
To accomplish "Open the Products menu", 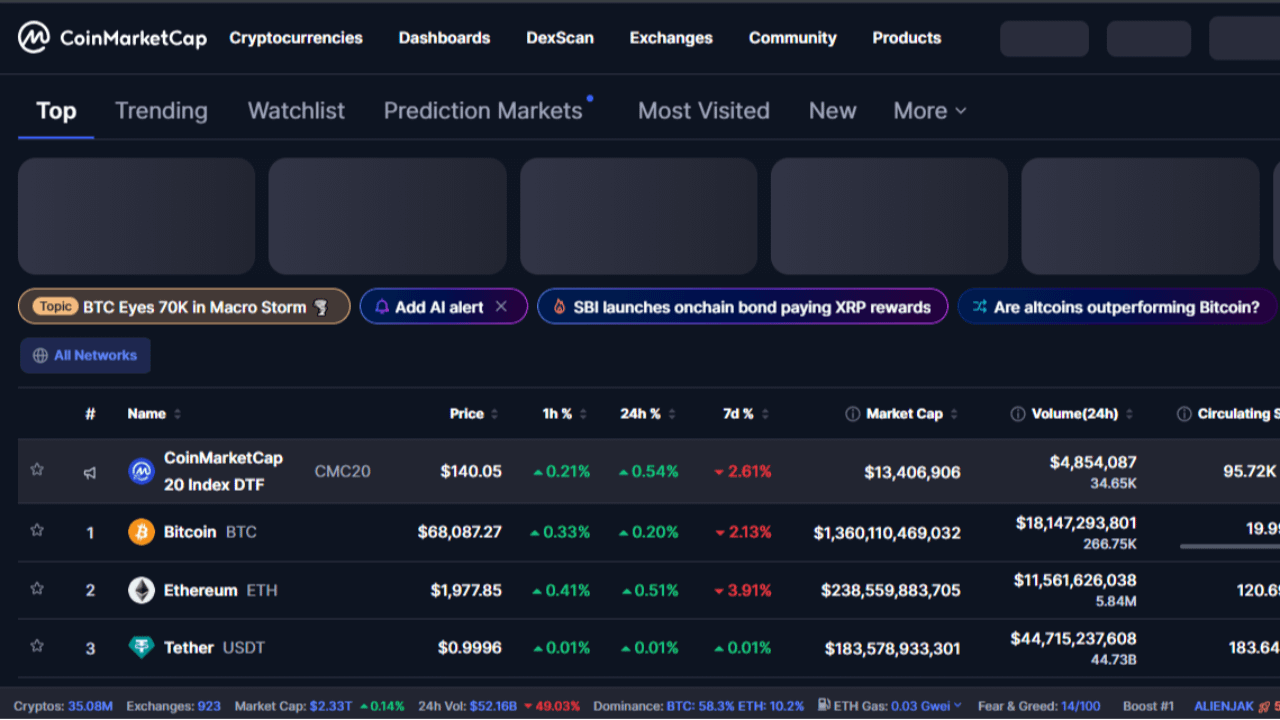I will tap(907, 38).
